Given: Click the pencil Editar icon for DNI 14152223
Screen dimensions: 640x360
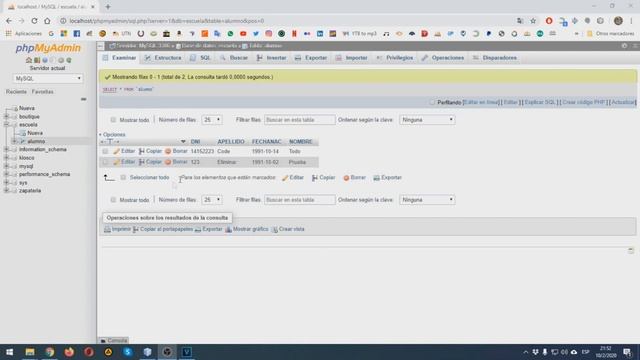Looking at the screenshot, I should tap(116, 151).
